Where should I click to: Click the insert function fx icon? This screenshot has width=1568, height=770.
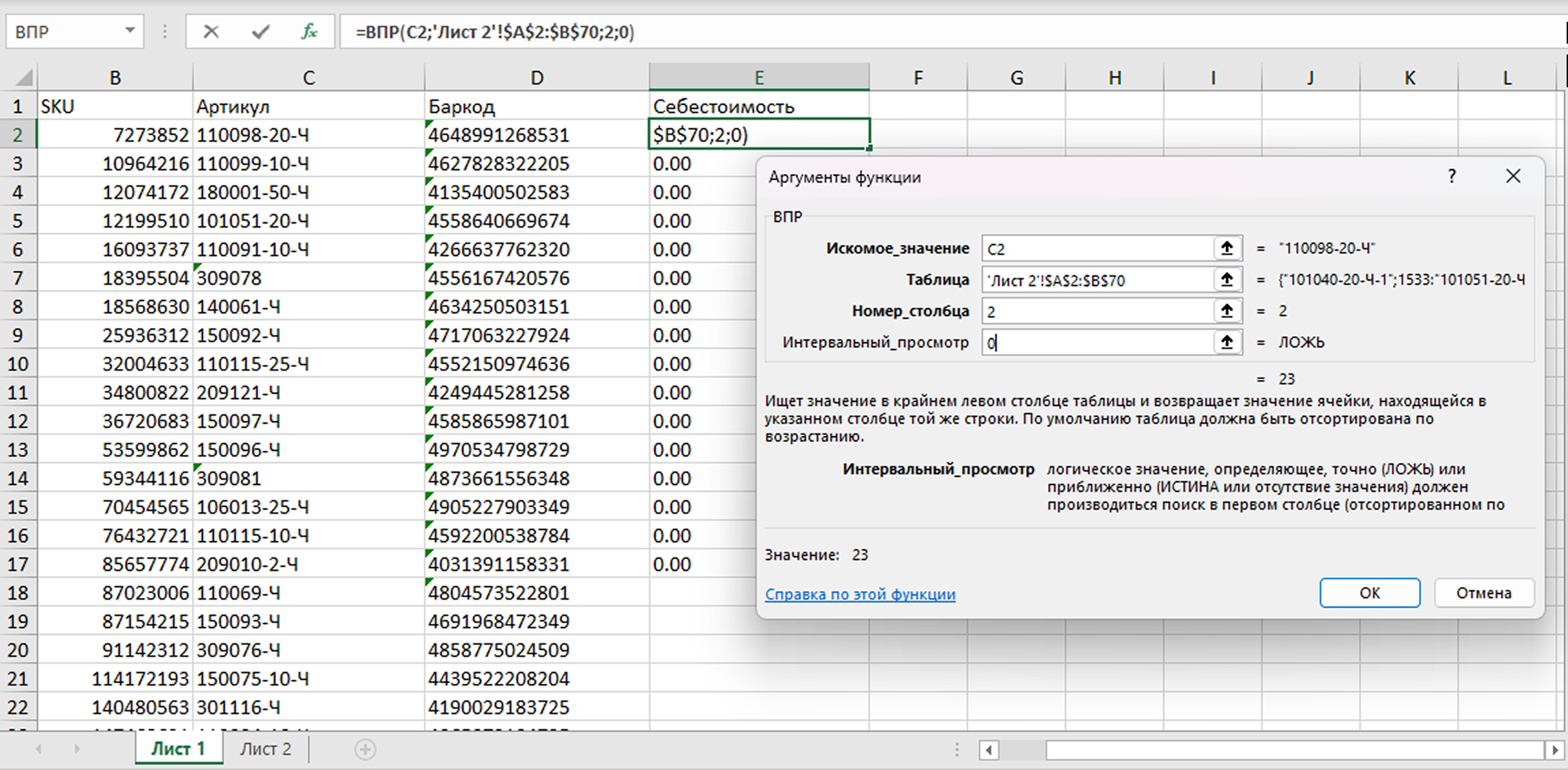[x=309, y=31]
